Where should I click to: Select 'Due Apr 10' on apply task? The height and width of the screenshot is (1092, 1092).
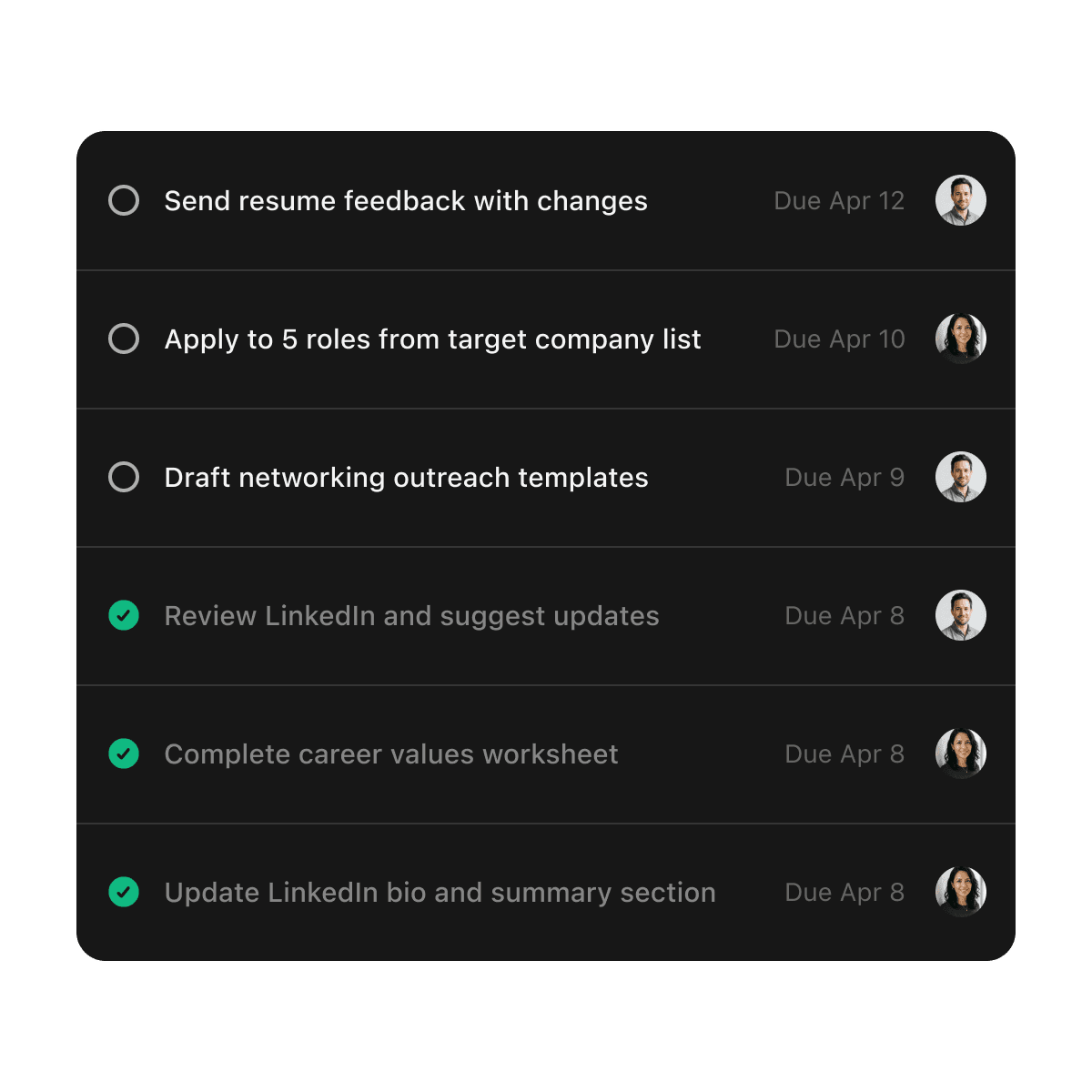839,339
